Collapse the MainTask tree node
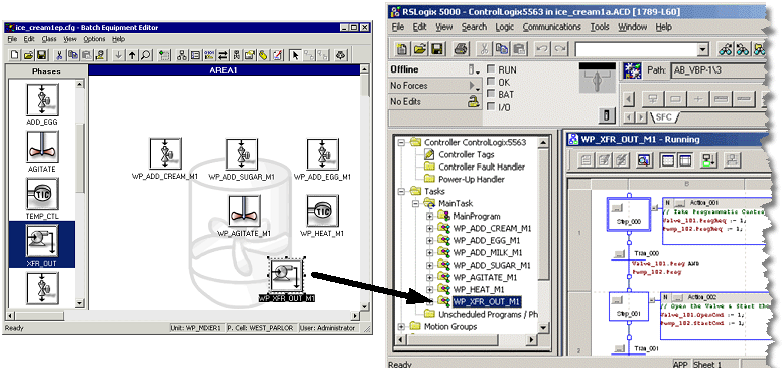This screenshot has height=368, width=782. click(x=415, y=203)
